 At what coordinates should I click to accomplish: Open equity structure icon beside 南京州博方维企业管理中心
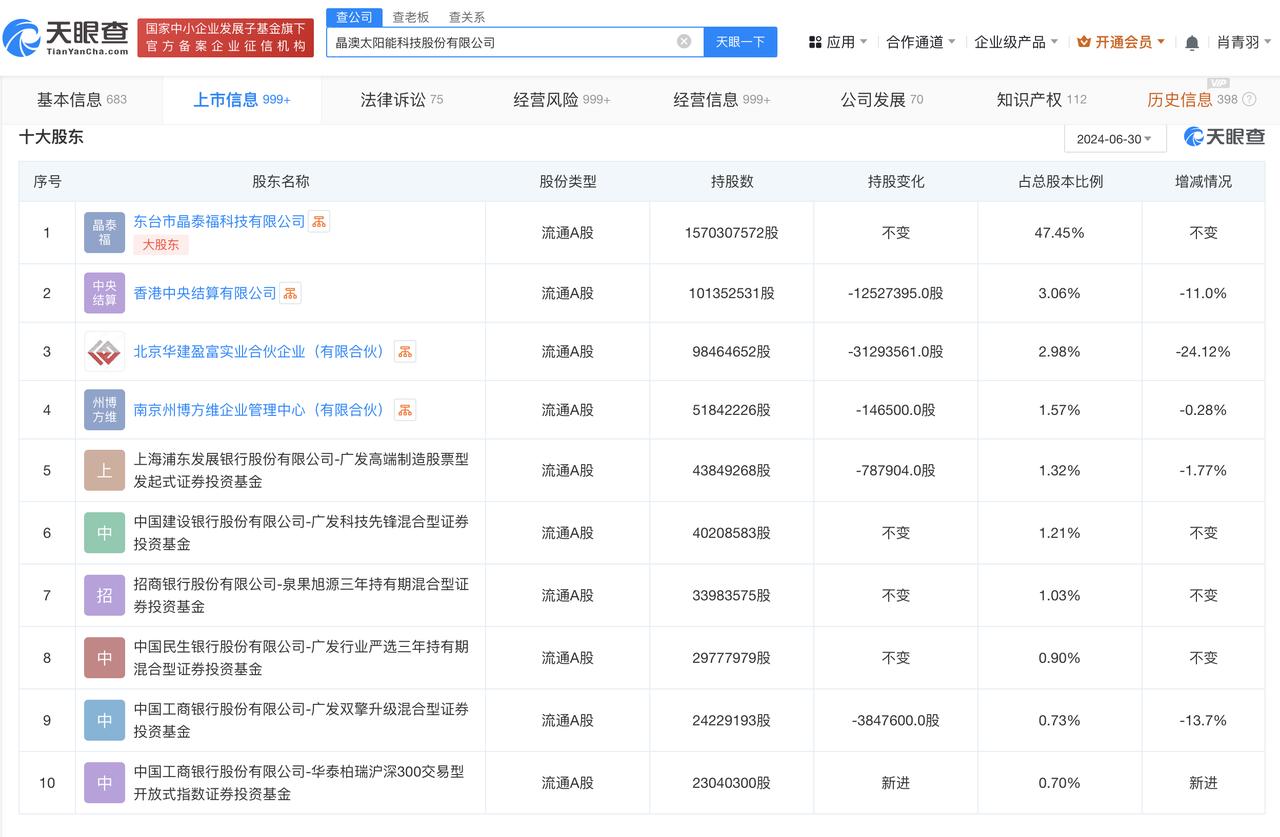(405, 410)
